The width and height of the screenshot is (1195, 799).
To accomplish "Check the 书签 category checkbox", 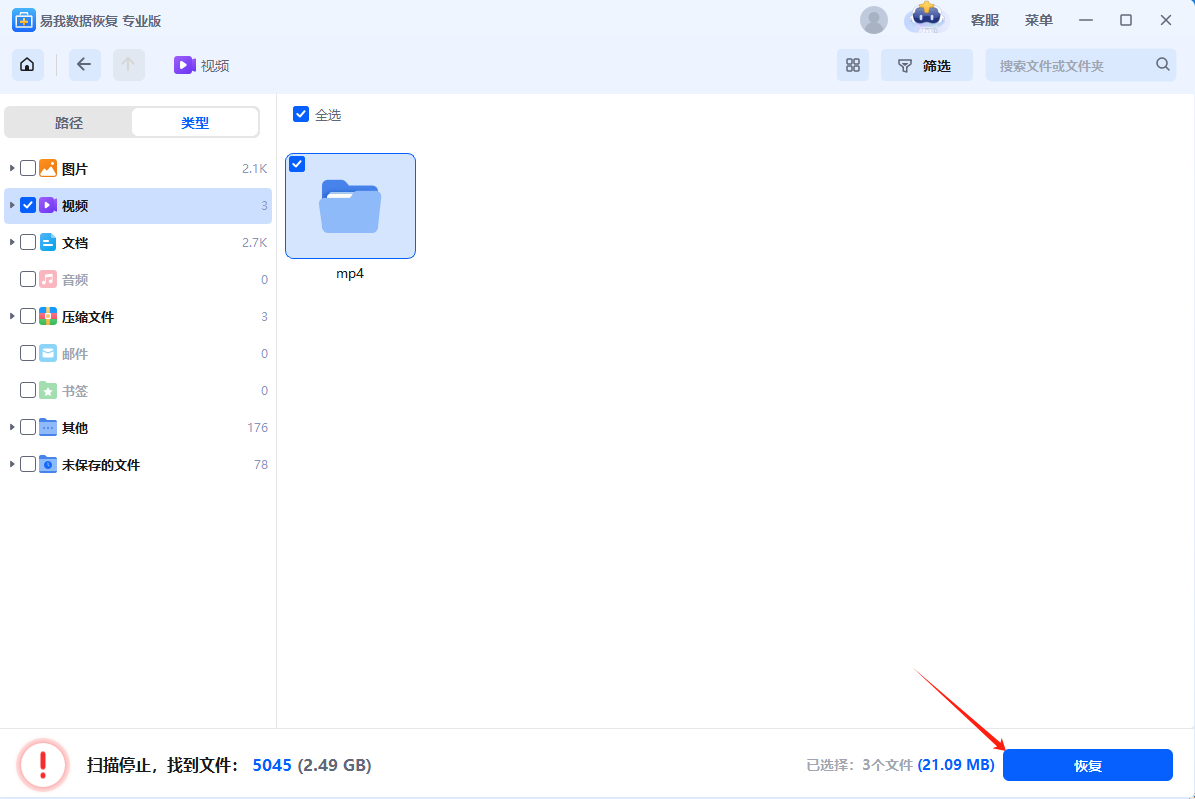I will 28,390.
